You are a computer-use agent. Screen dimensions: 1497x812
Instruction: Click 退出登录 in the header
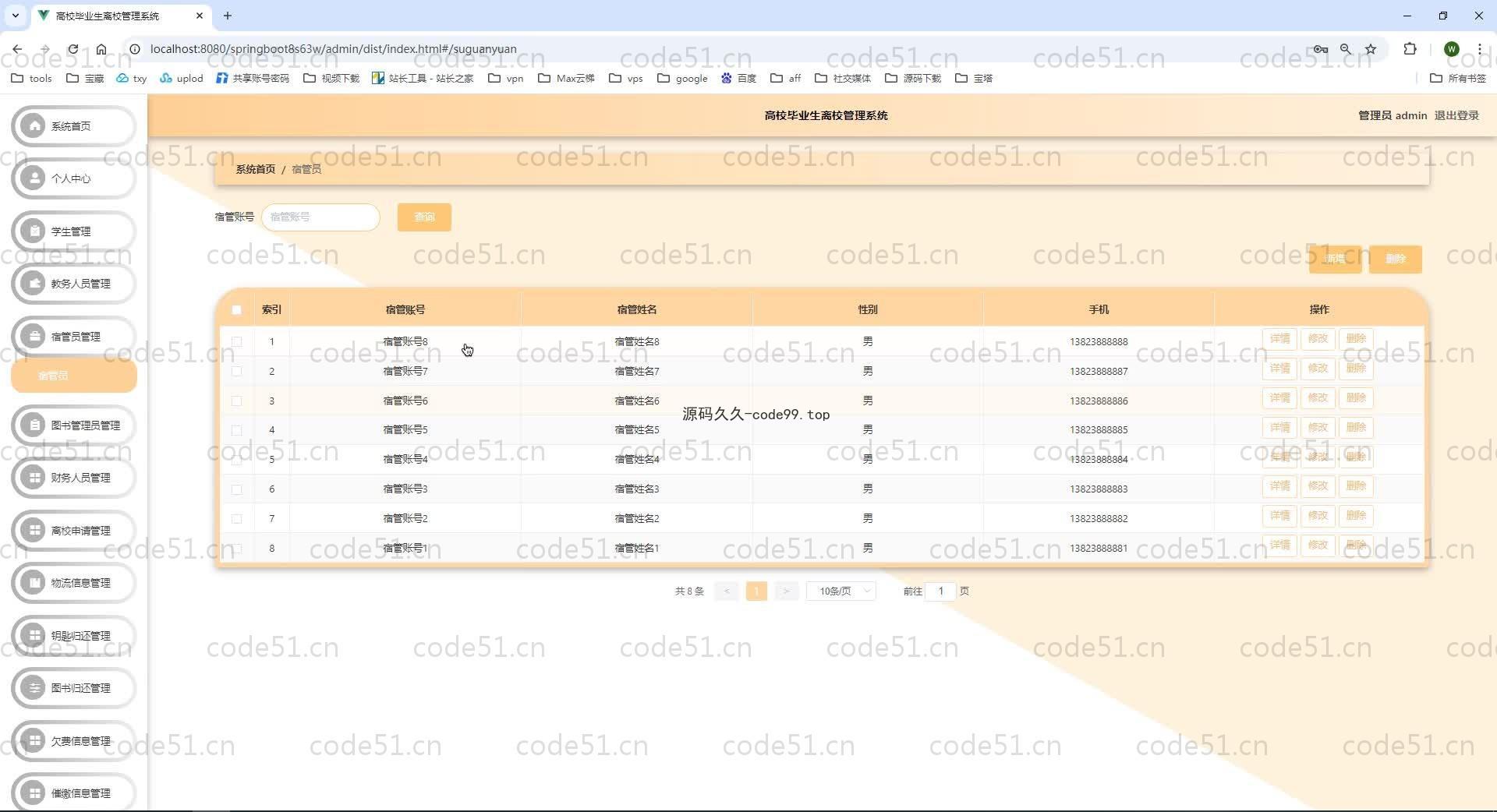click(1456, 115)
